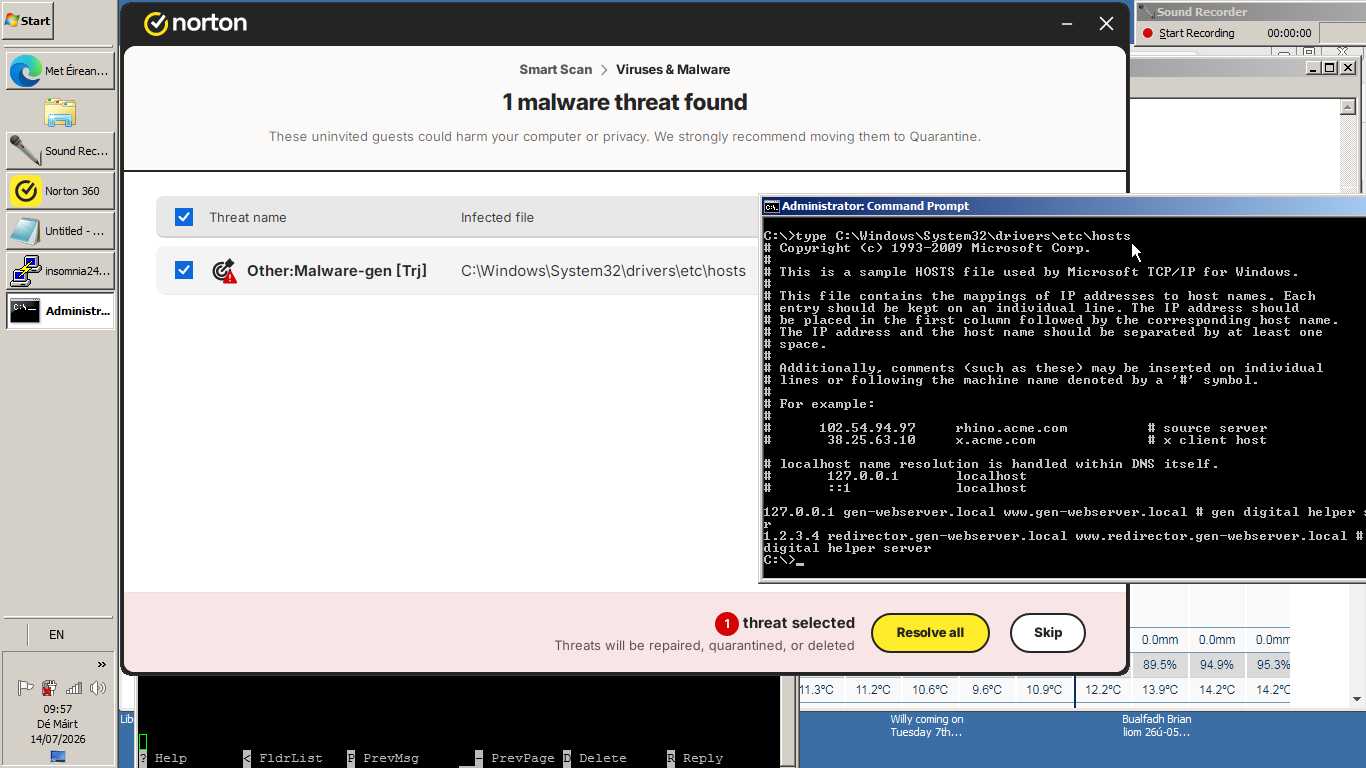This screenshot has height=768, width=1366.
Task: Click FldrList in the terminal menu bar
Action: click(x=291, y=758)
